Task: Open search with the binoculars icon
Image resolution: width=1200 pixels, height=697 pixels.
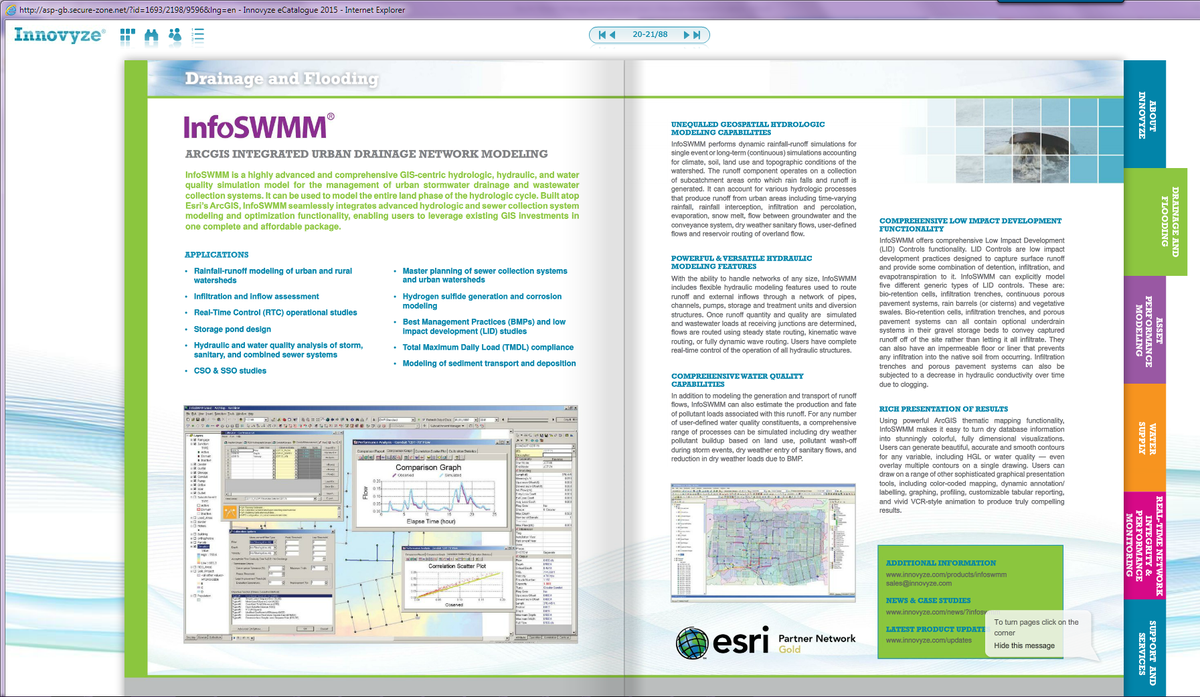Action: pos(151,35)
